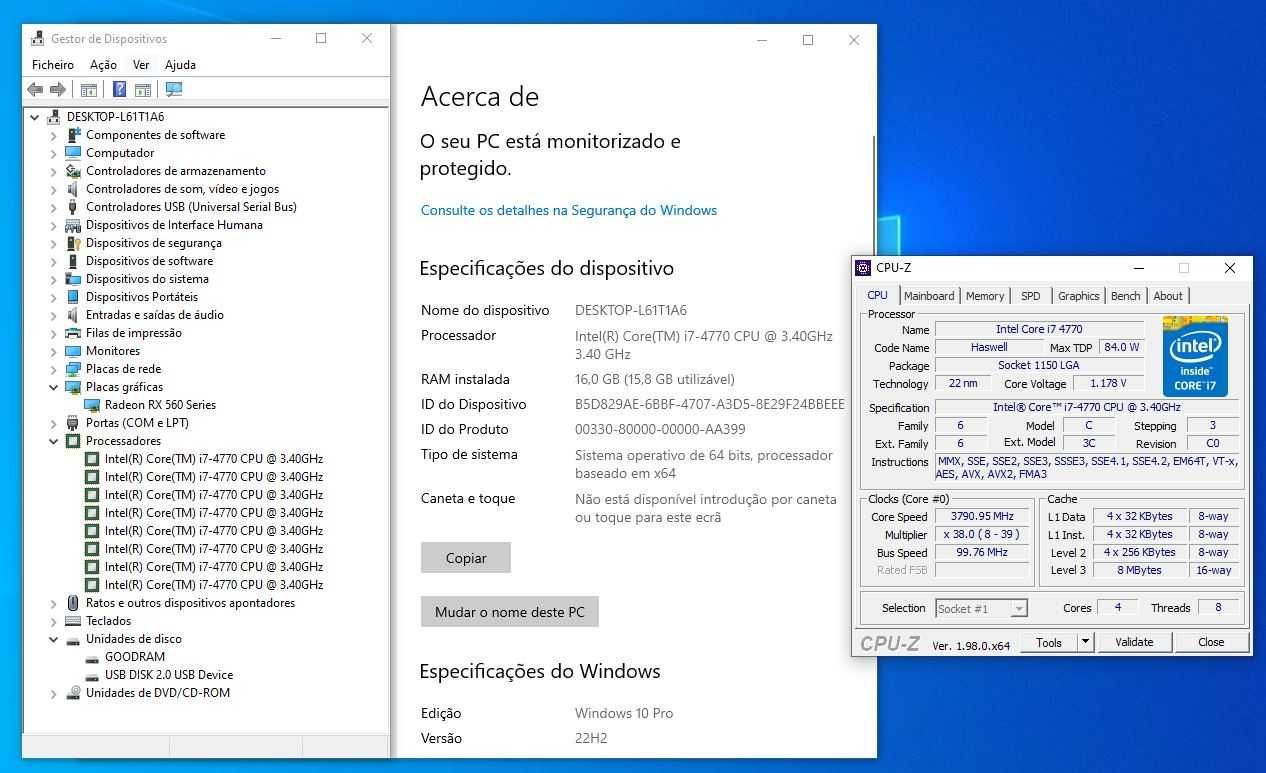Click the Copiar button
This screenshot has width=1266, height=773.
point(466,558)
